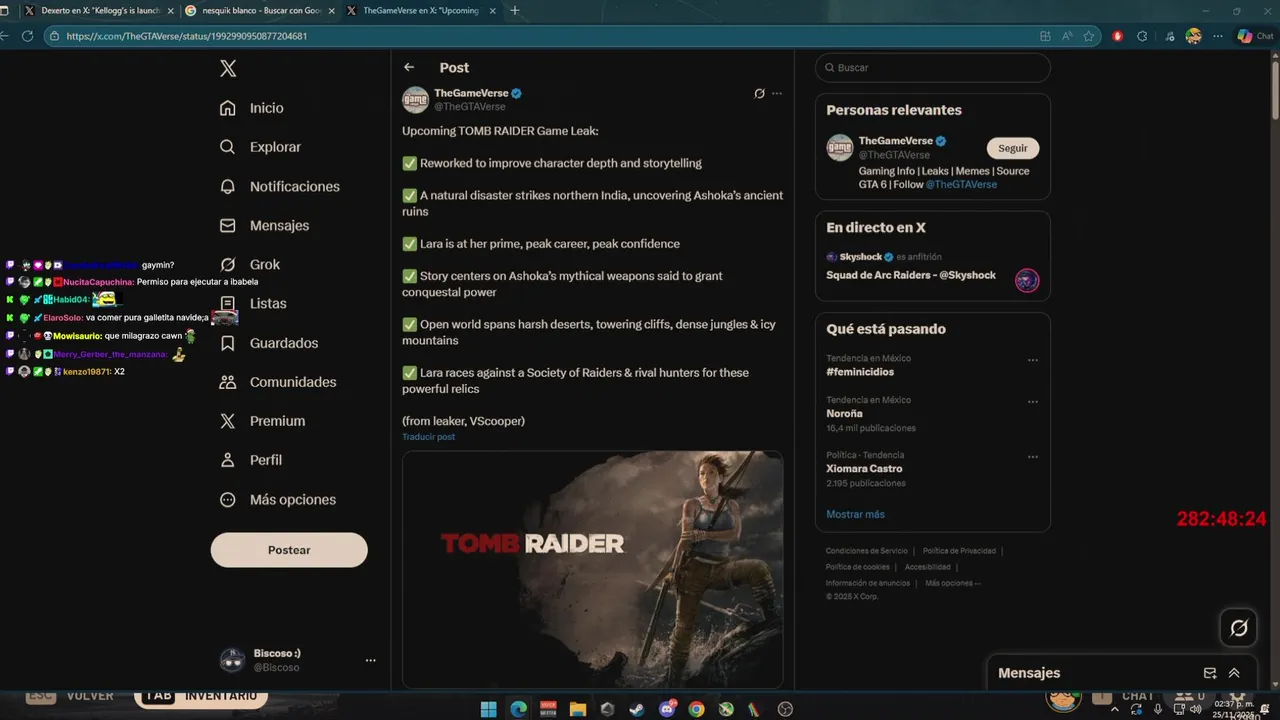Close the nesquik blanco tab
Viewport: 1280px width, 720px height.
pyautogui.click(x=331, y=11)
